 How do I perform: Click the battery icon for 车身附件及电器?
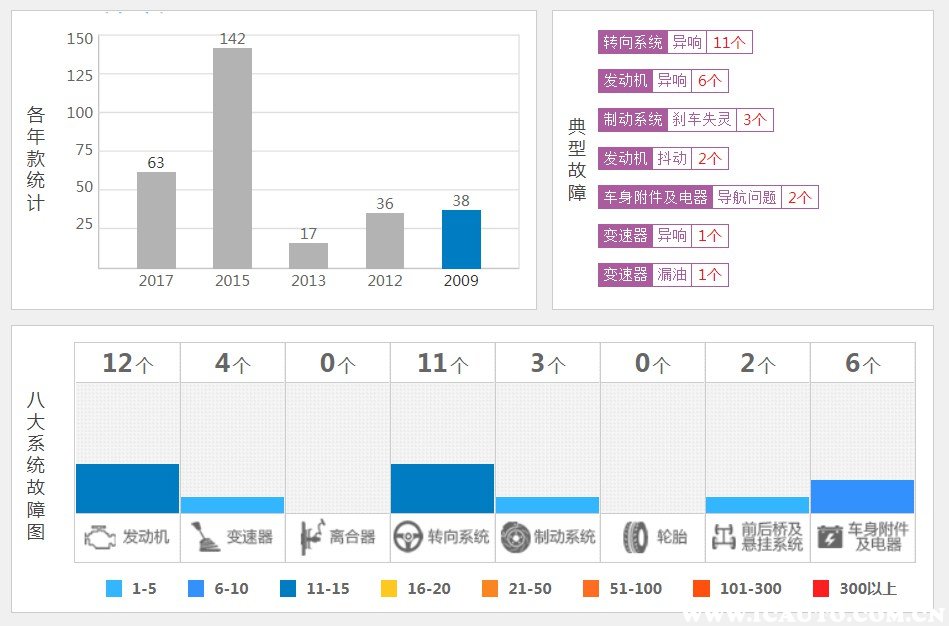(829, 537)
